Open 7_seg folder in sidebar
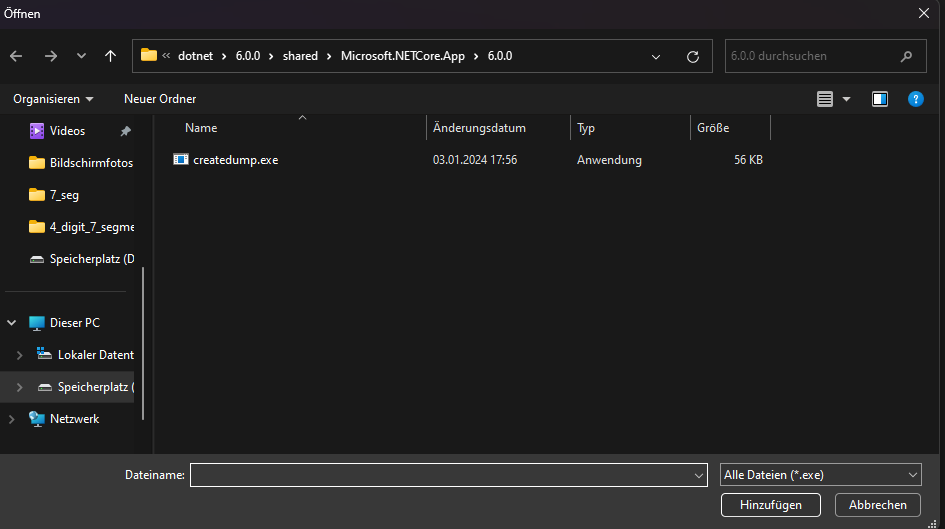Image resolution: width=945 pixels, height=529 pixels. pyautogui.click(x=54, y=195)
